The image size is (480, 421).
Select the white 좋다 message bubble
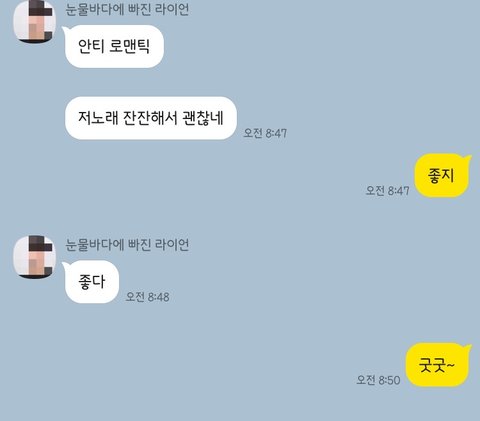tap(92, 282)
